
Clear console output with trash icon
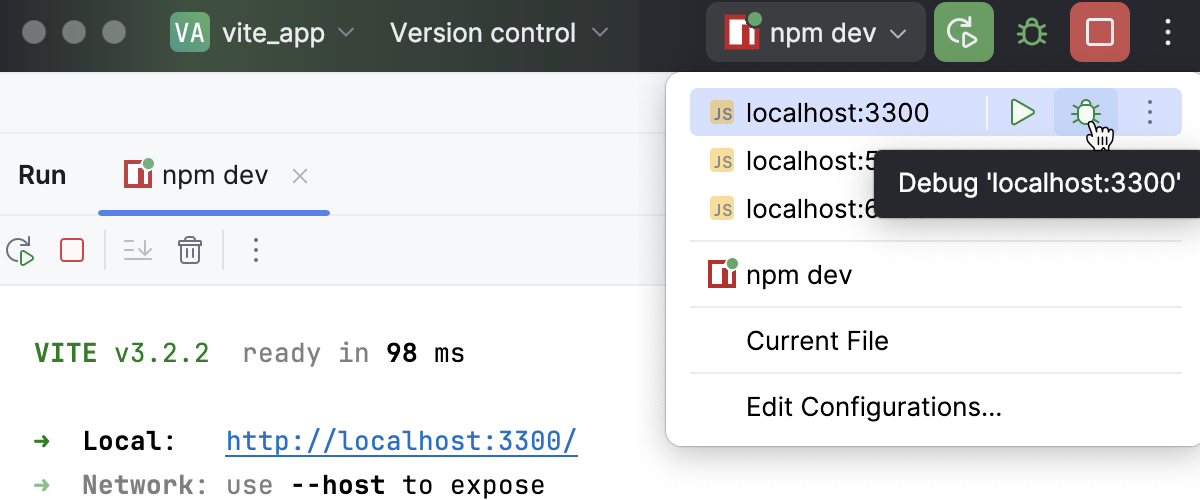click(x=190, y=250)
